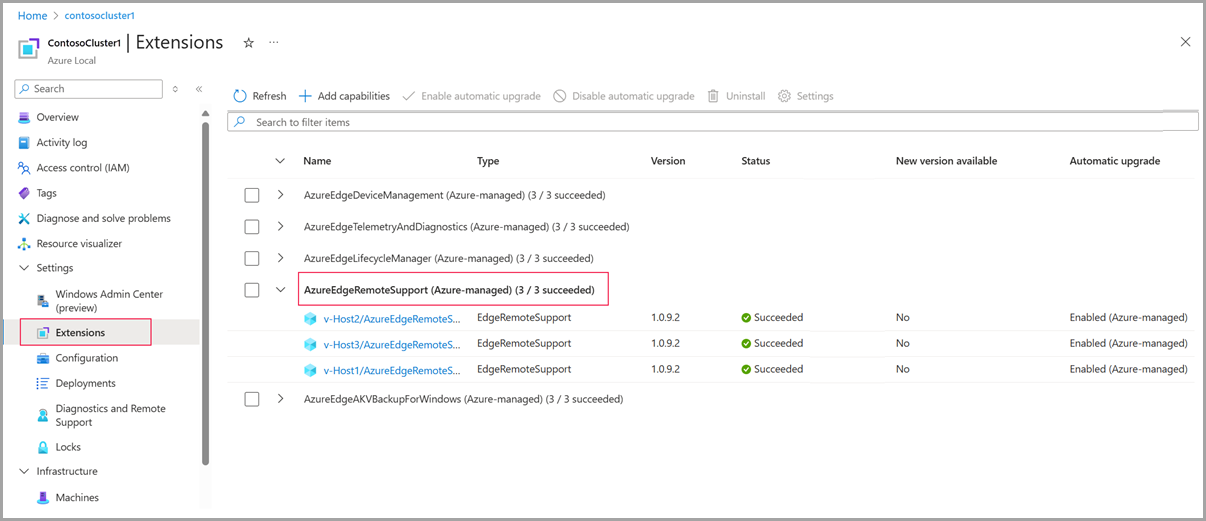Click Diagnose and solve problems icon
The image size is (1206, 521).
click(x=24, y=218)
